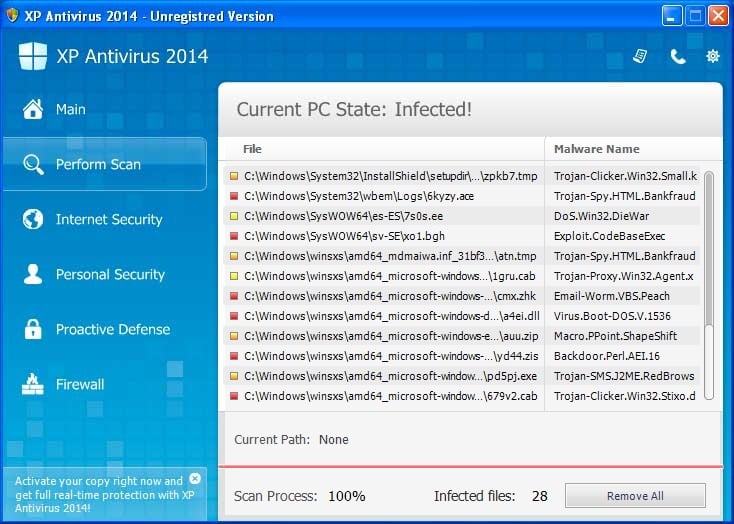Sort results by the File column header
Viewport: 734px width, 524px height.
(x=252, y=149)
